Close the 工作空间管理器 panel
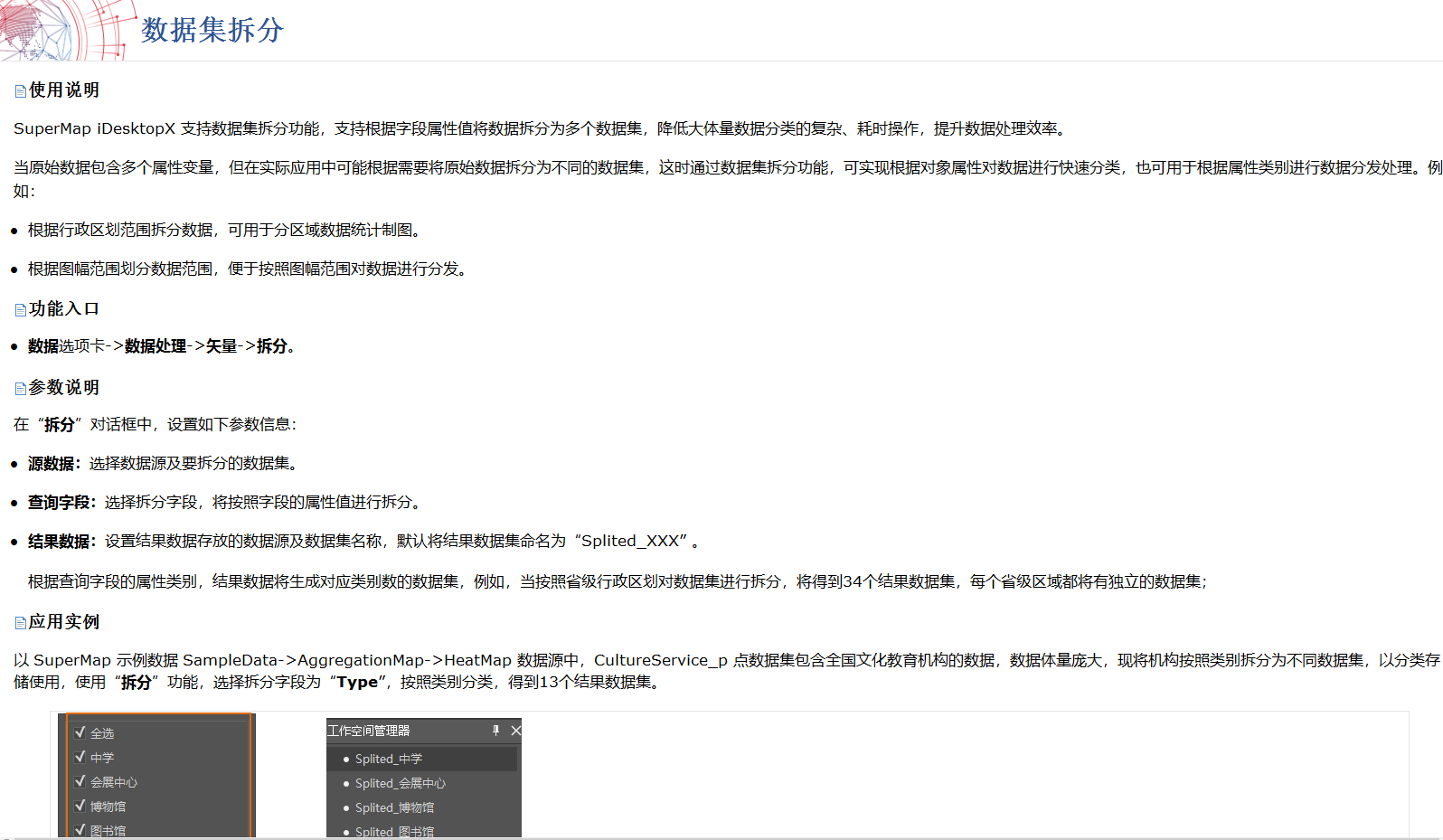1443x840 pixels. pos(515,731)
